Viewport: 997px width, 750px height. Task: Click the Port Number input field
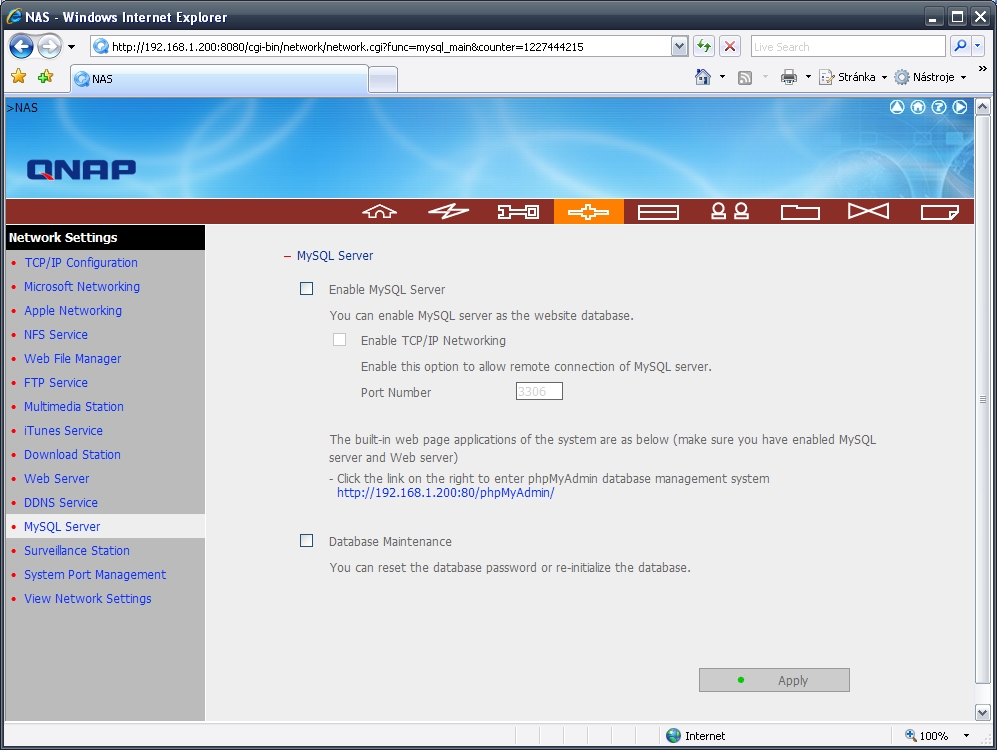click(x=539, y=391)
